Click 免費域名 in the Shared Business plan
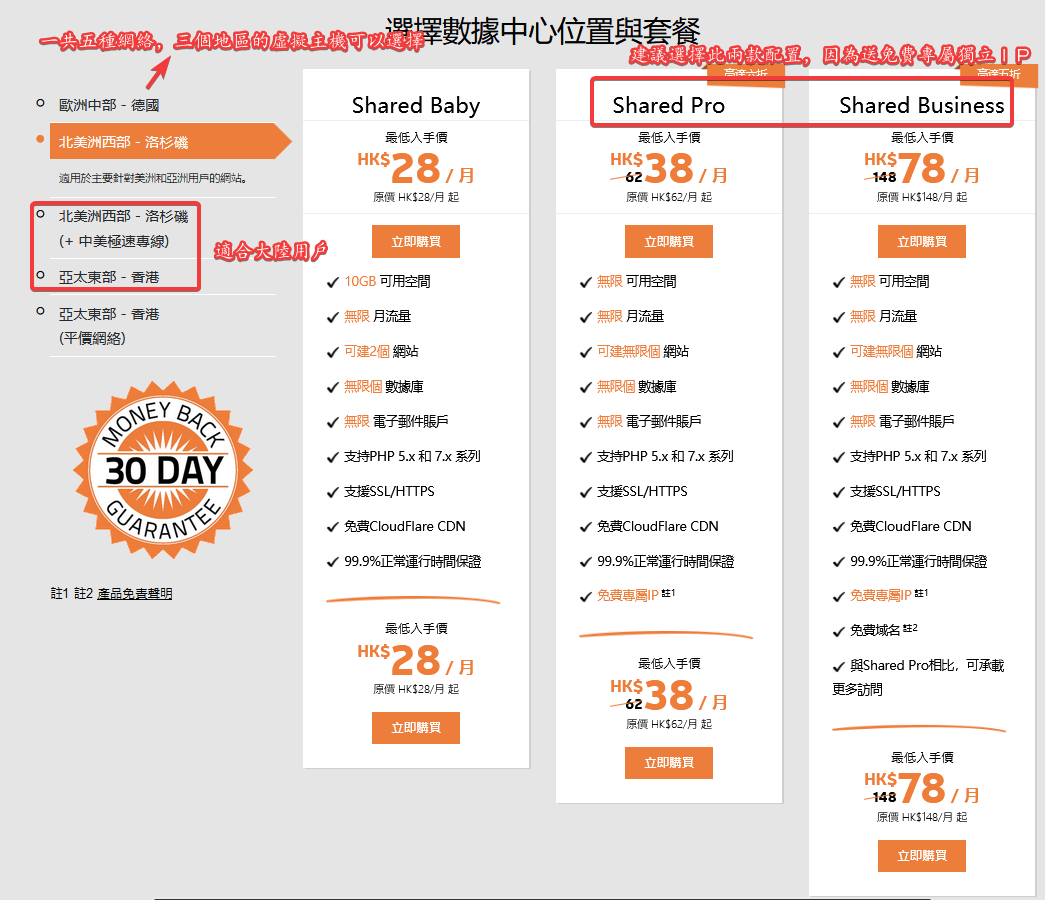 click(x=875, y=630)
